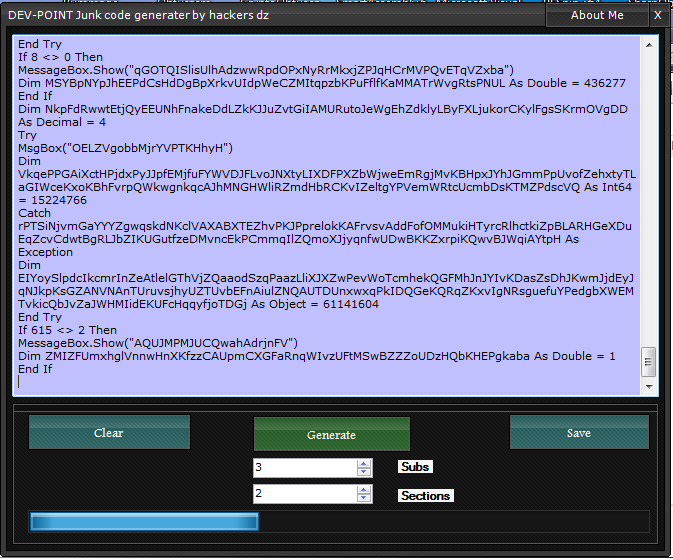The image size is (673, 560).
Task: Click the Subs label
Action: 414,467
